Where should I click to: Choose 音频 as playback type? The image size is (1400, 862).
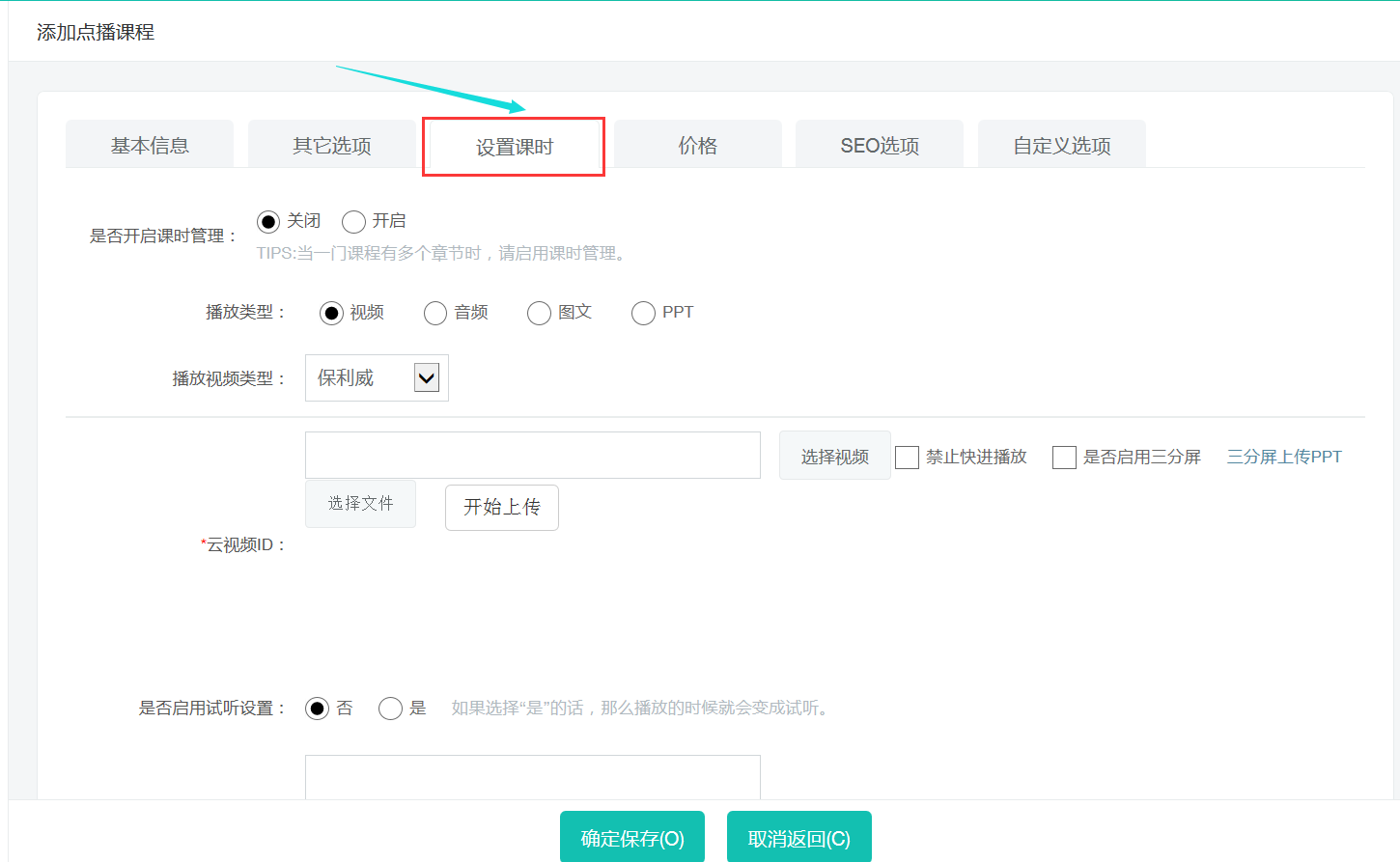click(x=435, y=313)
